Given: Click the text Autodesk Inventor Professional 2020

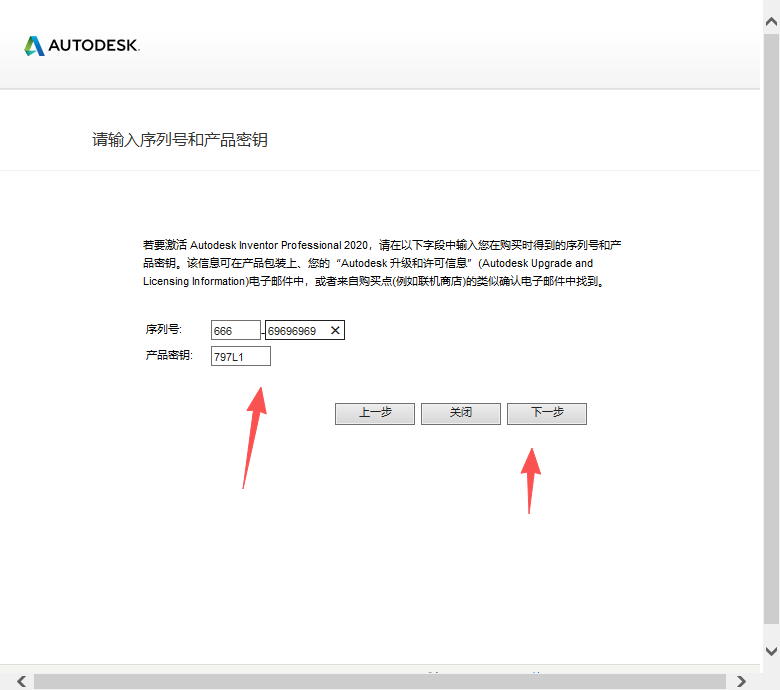Looking at the screenshot, I should 279,245.
